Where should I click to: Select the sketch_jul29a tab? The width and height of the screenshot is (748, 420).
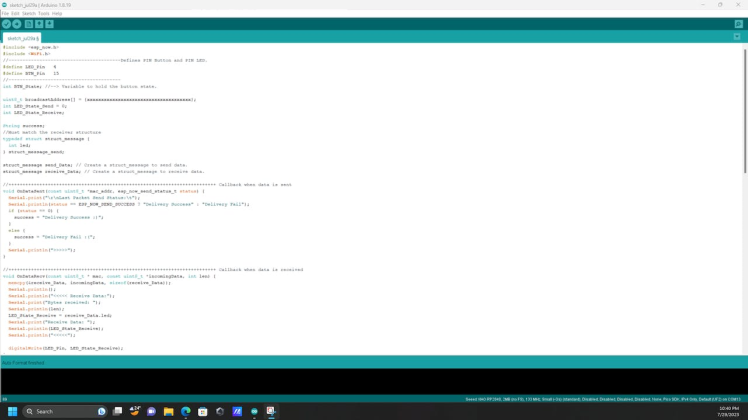point(22,38)
